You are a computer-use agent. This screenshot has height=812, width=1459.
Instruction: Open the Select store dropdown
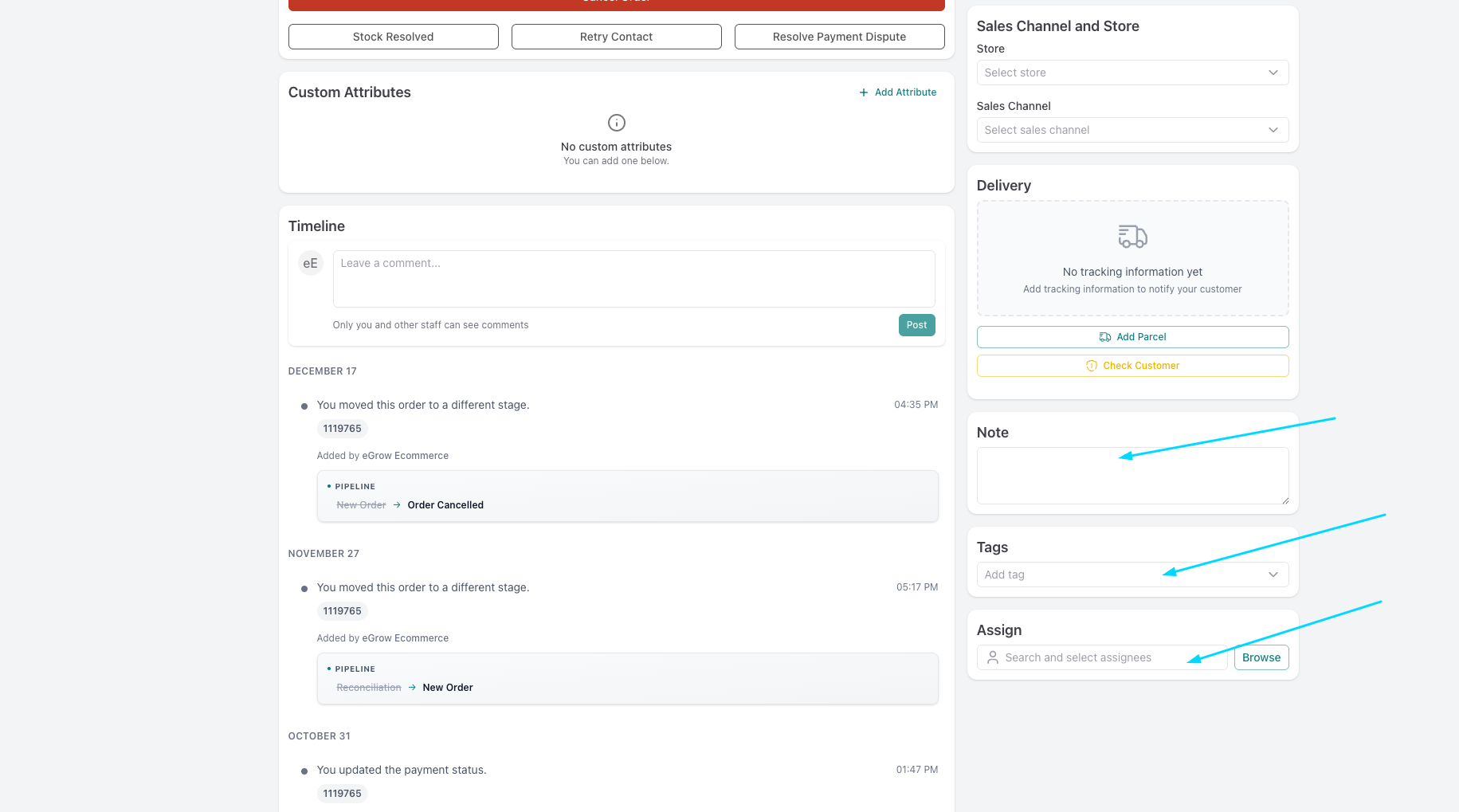click(1132, 73)
